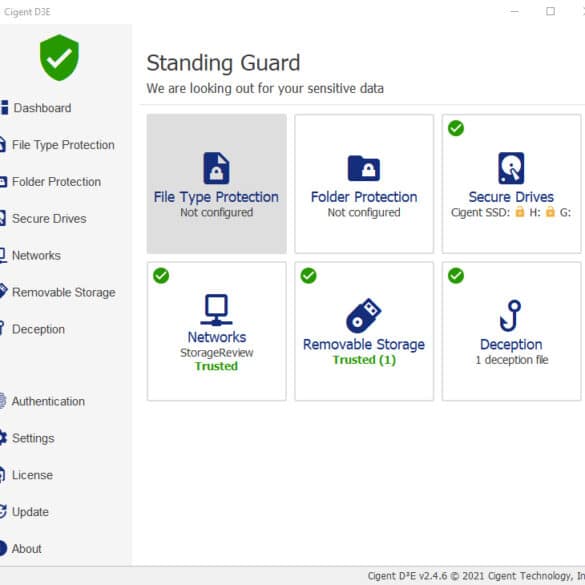Open the Networks tile computer icon

(216, 310)
